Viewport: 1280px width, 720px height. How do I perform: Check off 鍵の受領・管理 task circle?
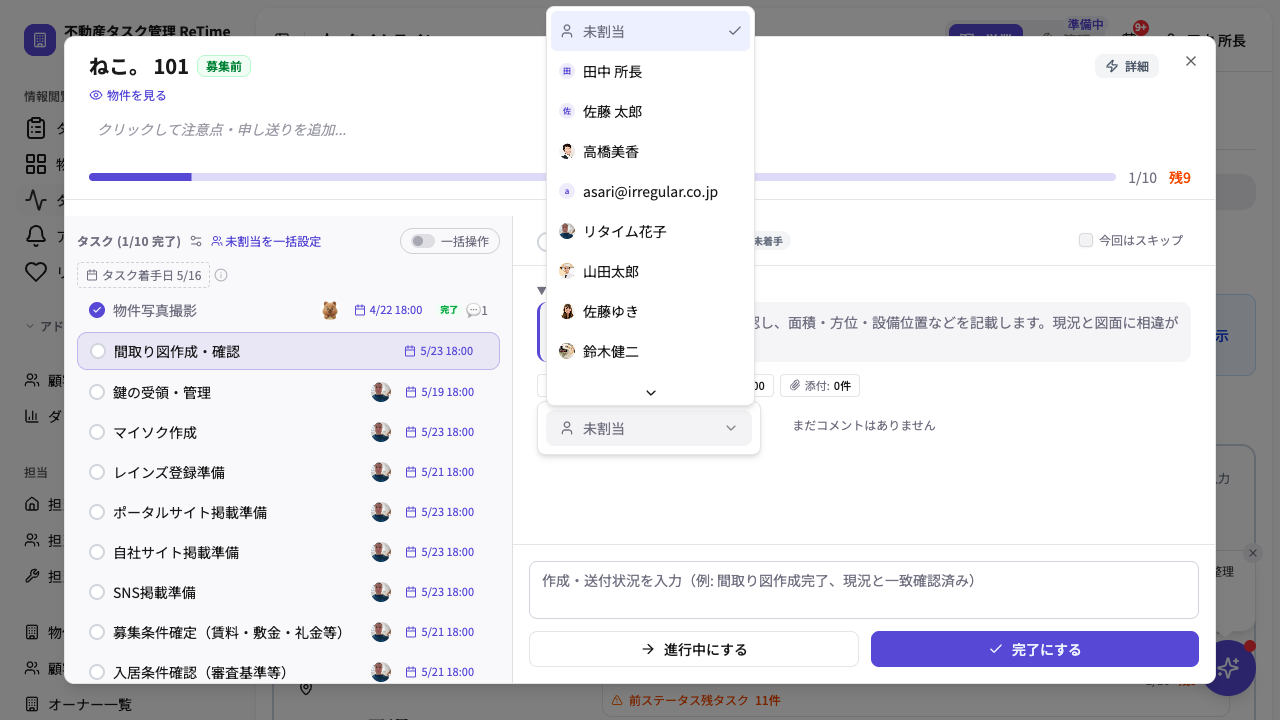pyautogui.click(x=97, y=392)
